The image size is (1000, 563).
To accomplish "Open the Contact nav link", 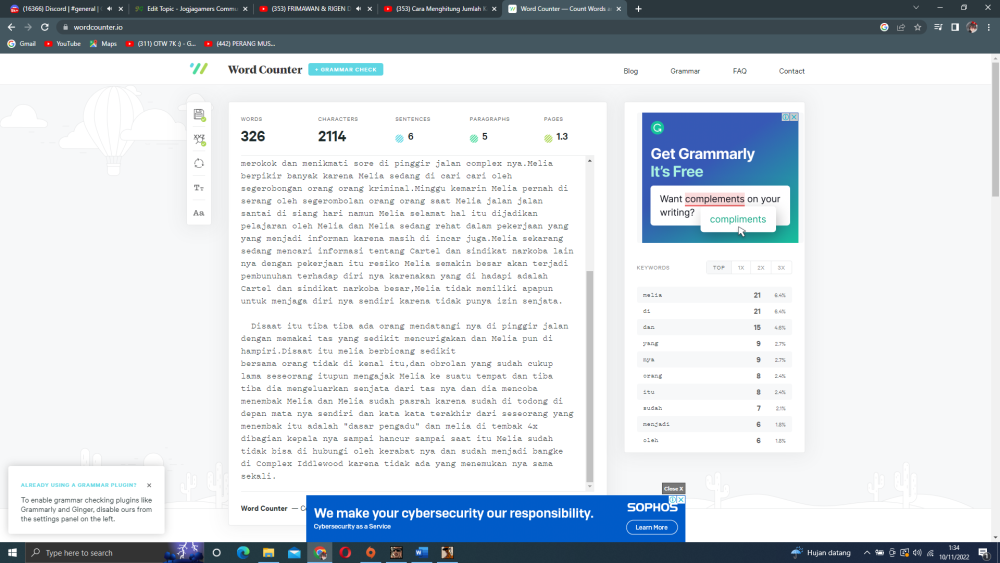I will pyautogui.click(x=791, y=71).
